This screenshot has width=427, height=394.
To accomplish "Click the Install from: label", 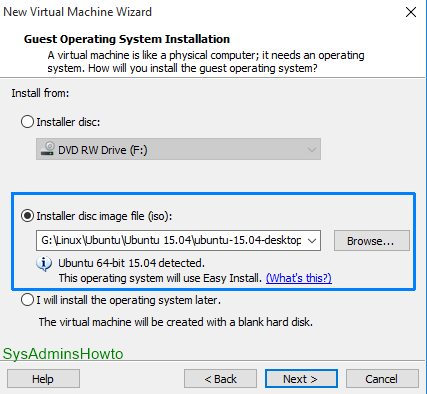I will pos(40,93).
